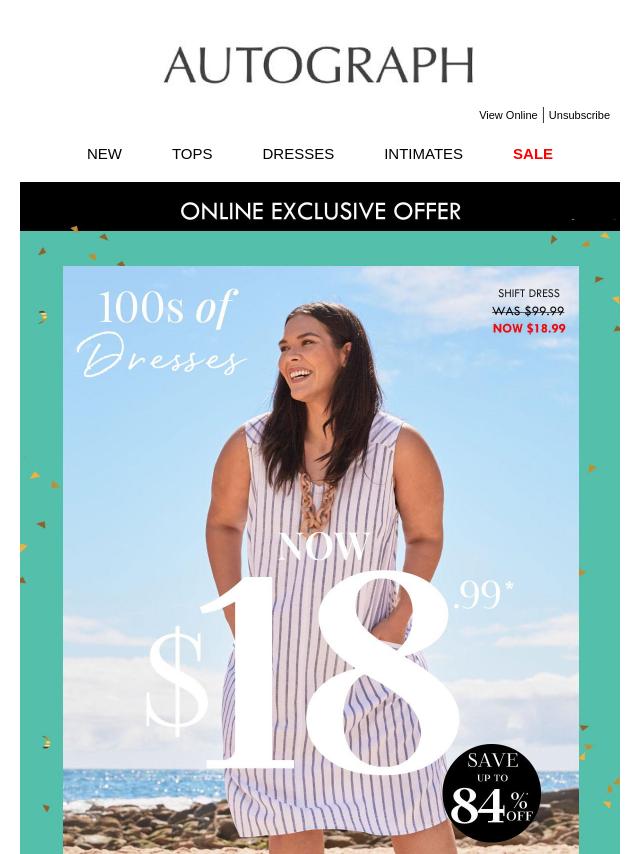The image size is (640, 854).
Task: Click the Save up to 84% off badge
Action: (x=492, y=793)
